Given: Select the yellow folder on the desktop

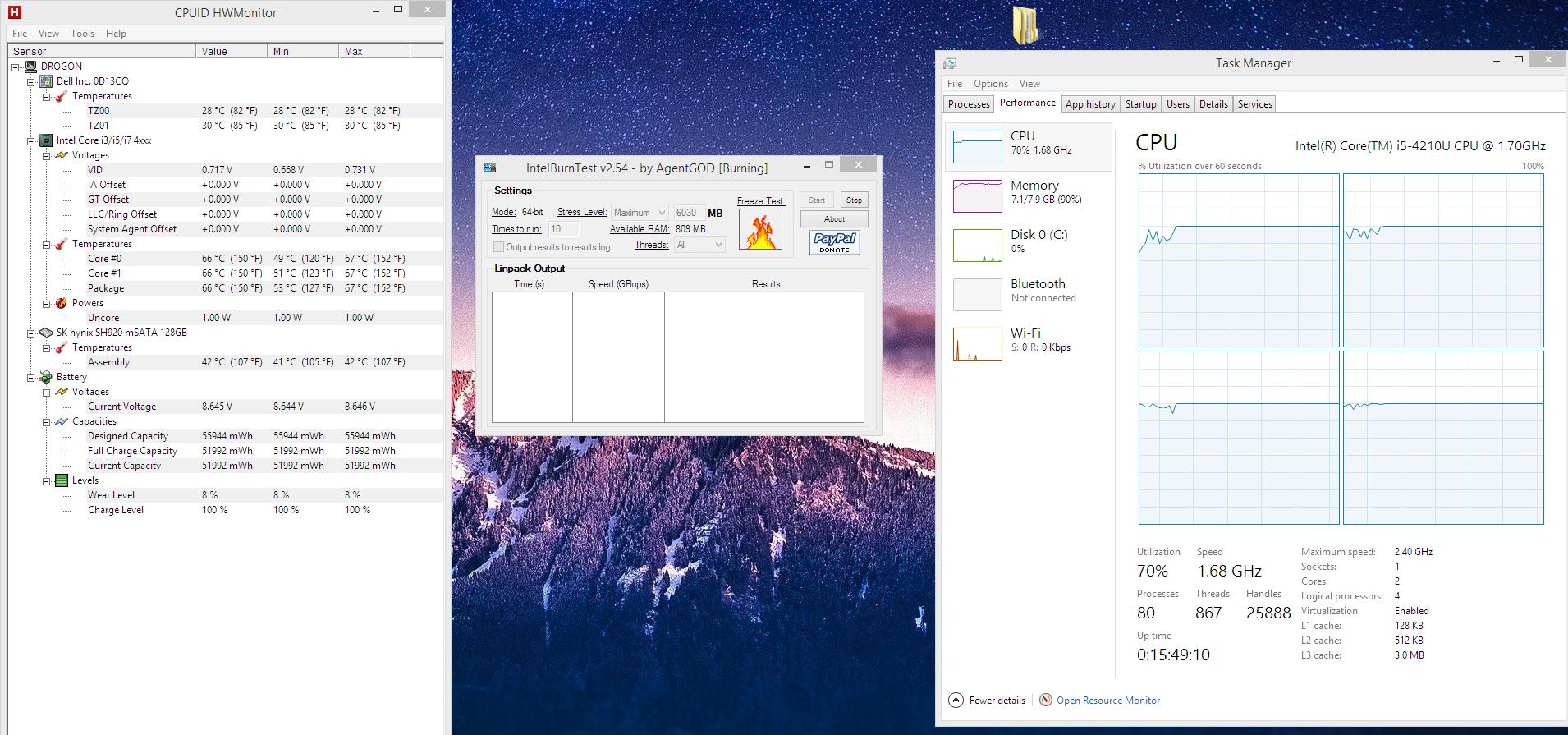Looking at the screenshot, I should 1025,25.
